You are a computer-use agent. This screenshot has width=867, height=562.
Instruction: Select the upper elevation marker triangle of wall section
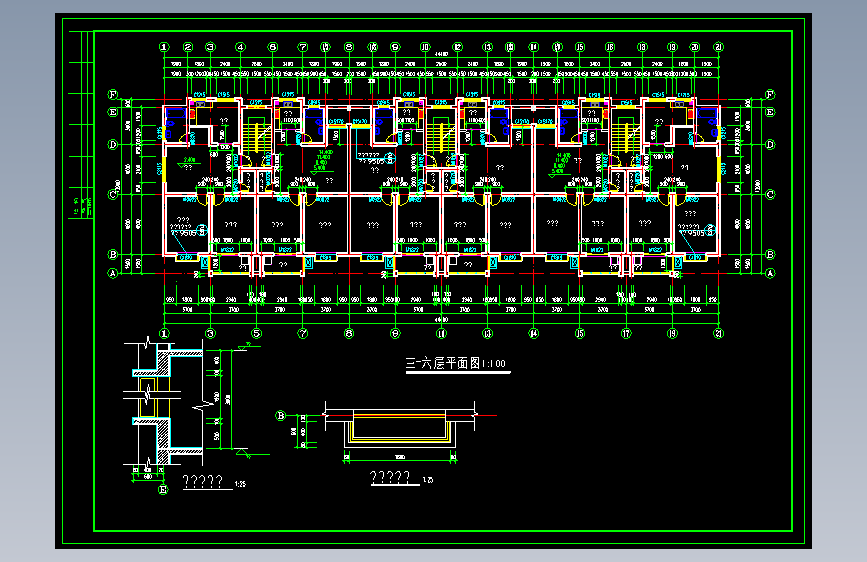coord(244,346)
